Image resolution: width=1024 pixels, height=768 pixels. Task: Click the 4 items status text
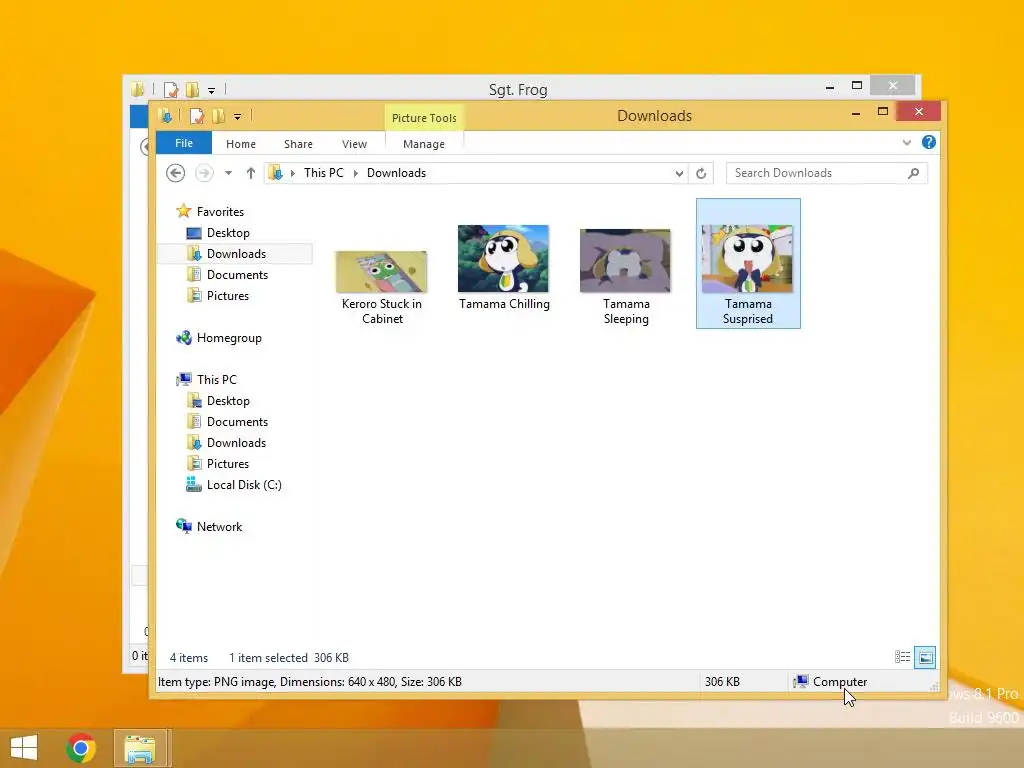[x=189, y=658]
